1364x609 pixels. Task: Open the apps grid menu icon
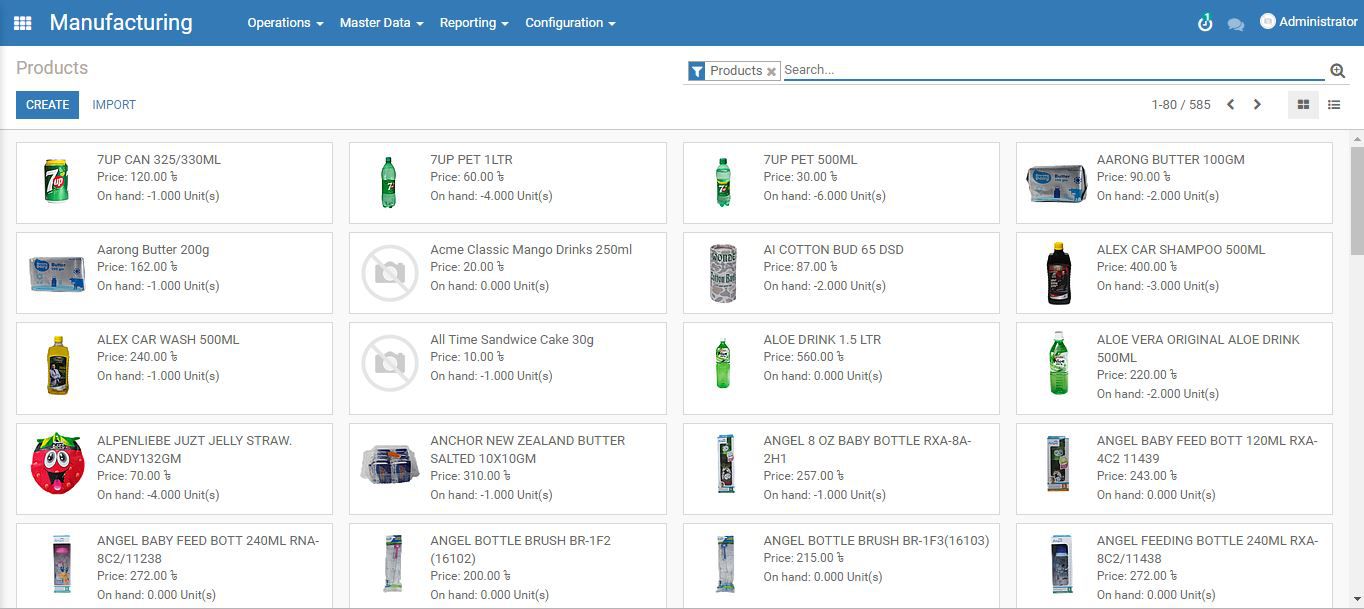click(22, 22)
